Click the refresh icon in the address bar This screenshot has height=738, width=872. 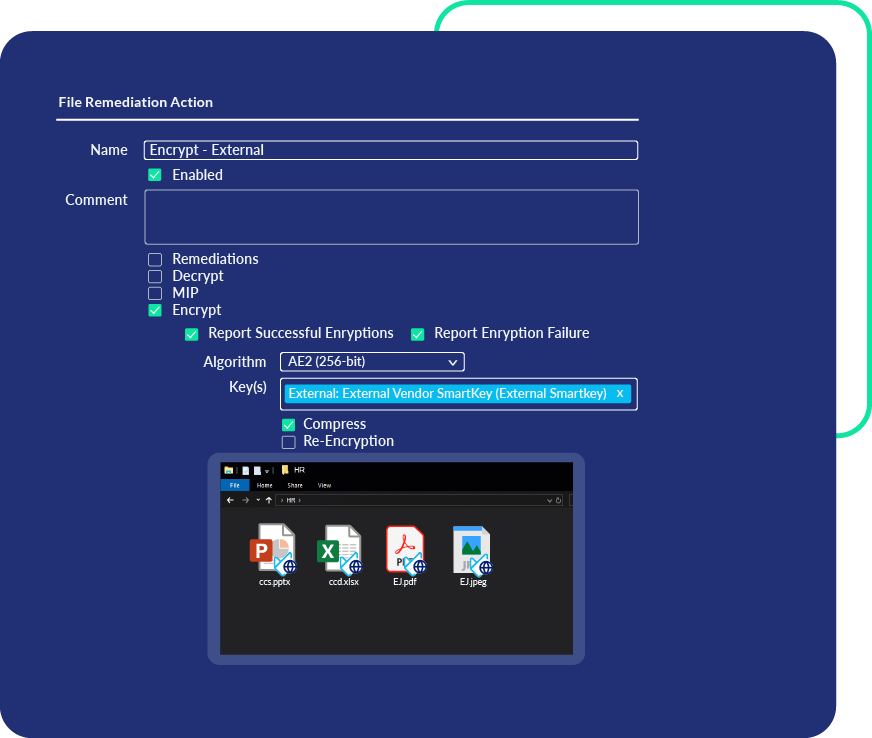pos(557,500)
